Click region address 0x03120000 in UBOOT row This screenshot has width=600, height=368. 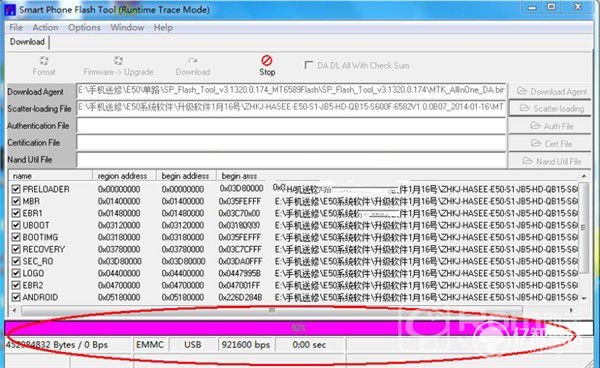[119, 225]
